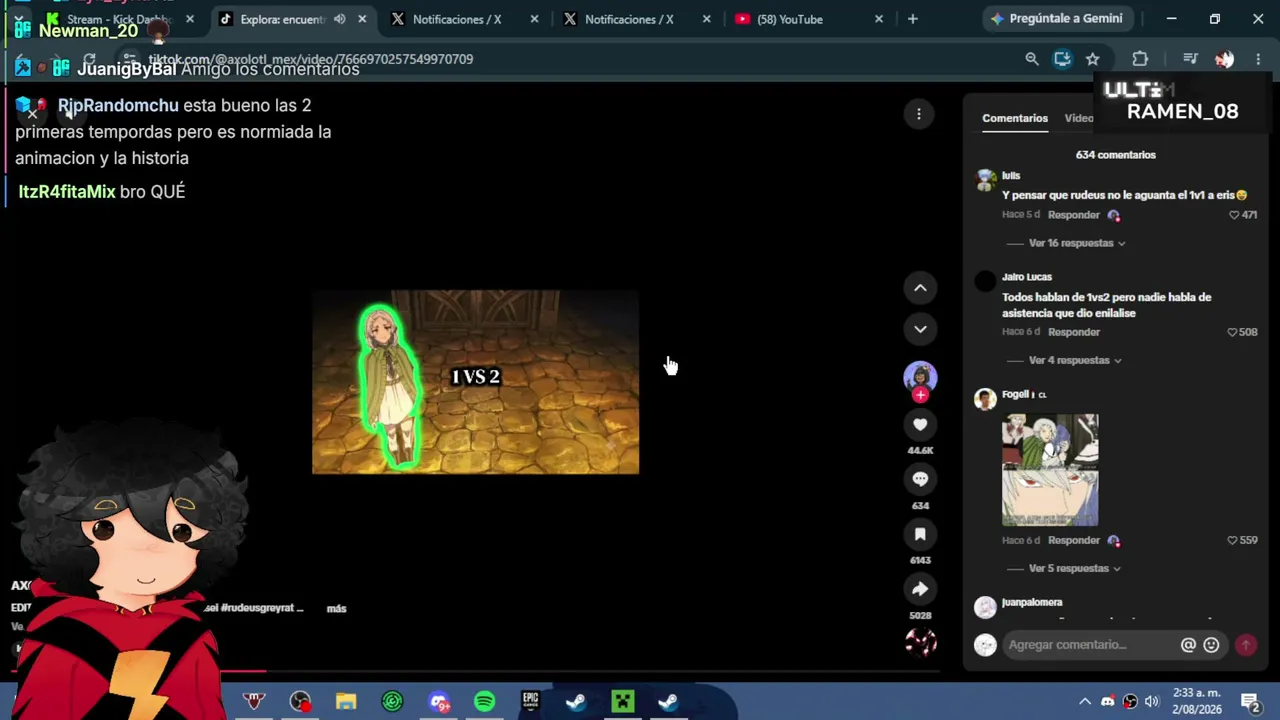This screenshot has width=1280, height=720.
Task: Open the video creator's avatar
Action: click(920, 376)
